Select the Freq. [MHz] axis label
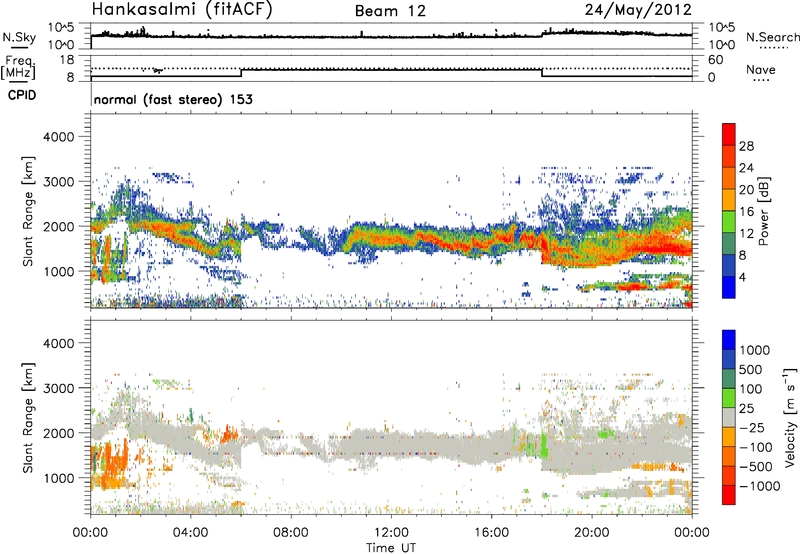 pos(18,68)
